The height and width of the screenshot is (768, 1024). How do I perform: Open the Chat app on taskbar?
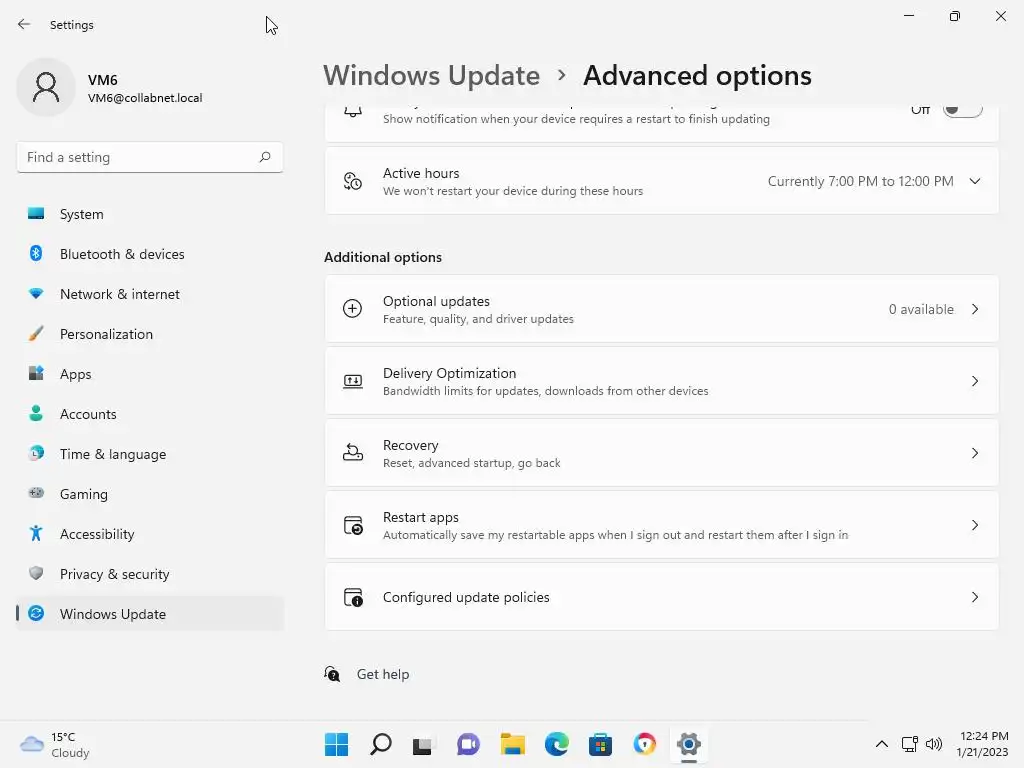click(x=468, y=744)
